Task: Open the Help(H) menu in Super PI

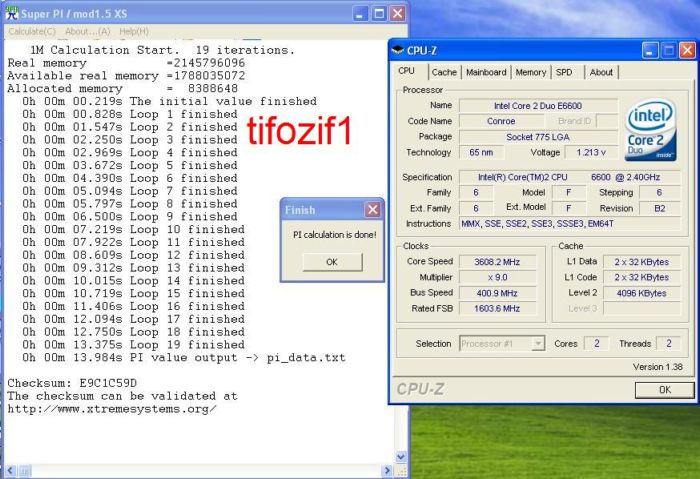Action: pos(134,31)
